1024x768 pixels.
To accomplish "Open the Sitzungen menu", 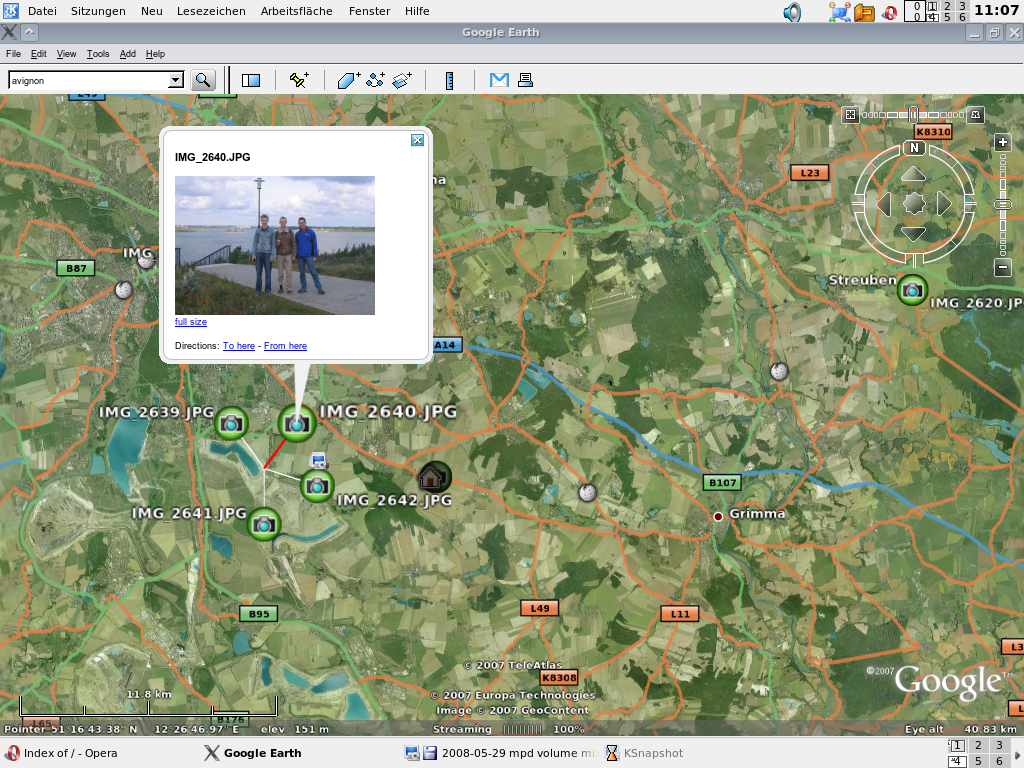I will pyautogui.click(x=98, y=11).
